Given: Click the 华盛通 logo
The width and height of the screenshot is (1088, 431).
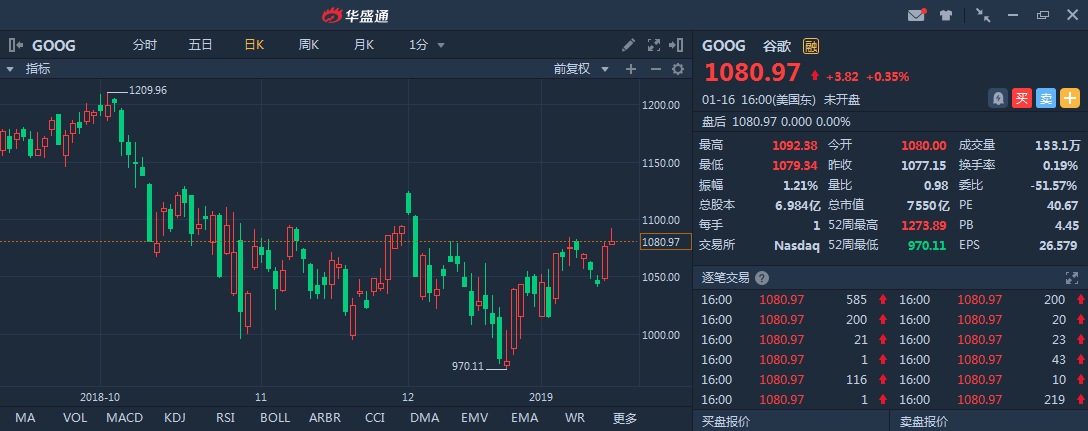Looking at the screenshot, I should pyautogui.click(x=355, y=15).
